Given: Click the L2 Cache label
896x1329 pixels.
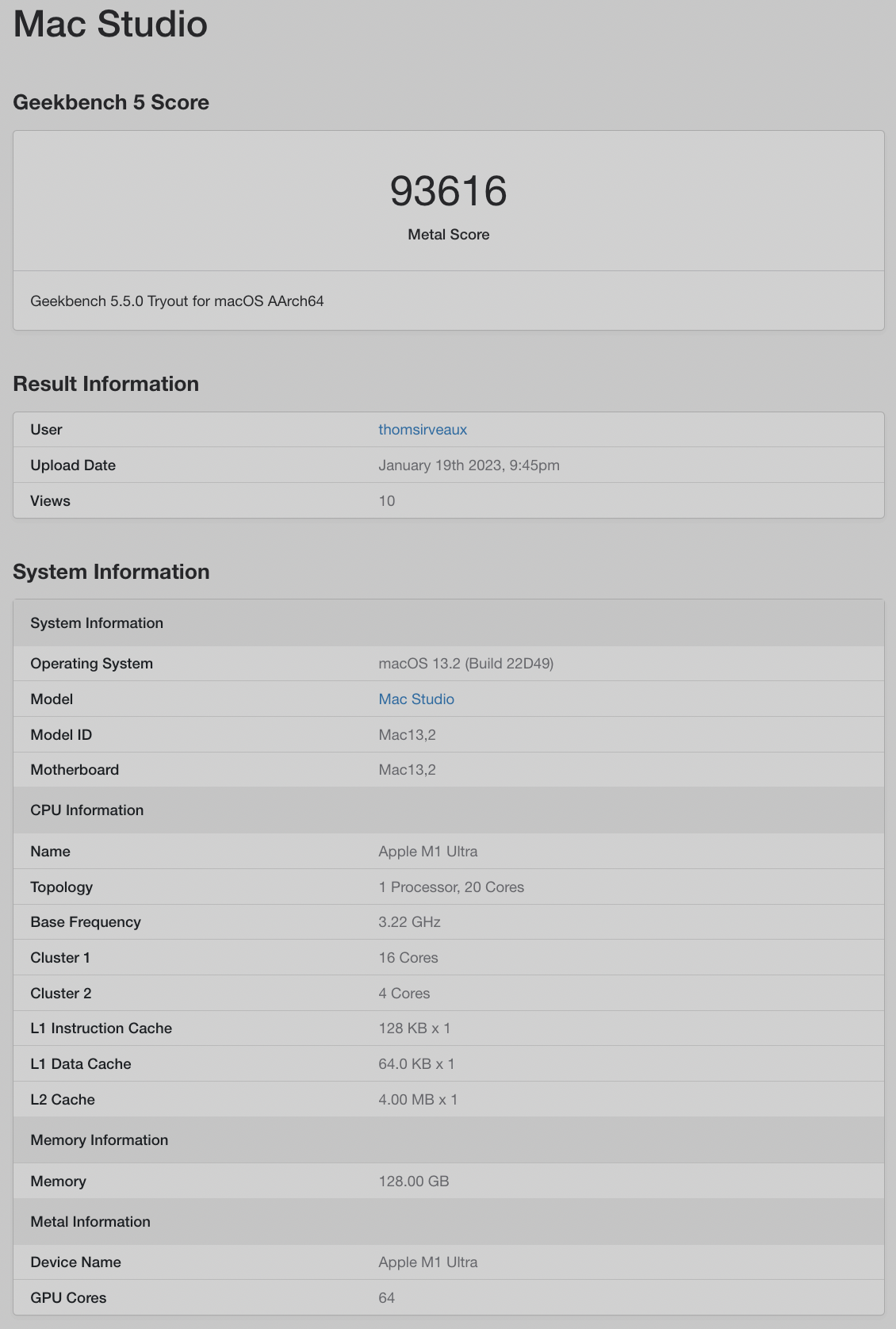Looking at the screenshot, I should (x=63, y=1100).
